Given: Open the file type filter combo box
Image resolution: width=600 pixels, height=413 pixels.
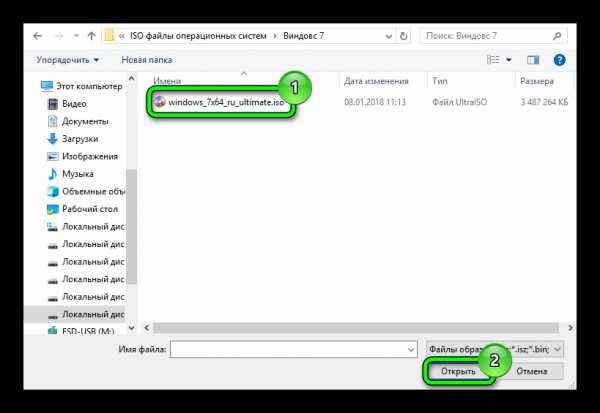Looking at the screenshot, I should (494, 349).
